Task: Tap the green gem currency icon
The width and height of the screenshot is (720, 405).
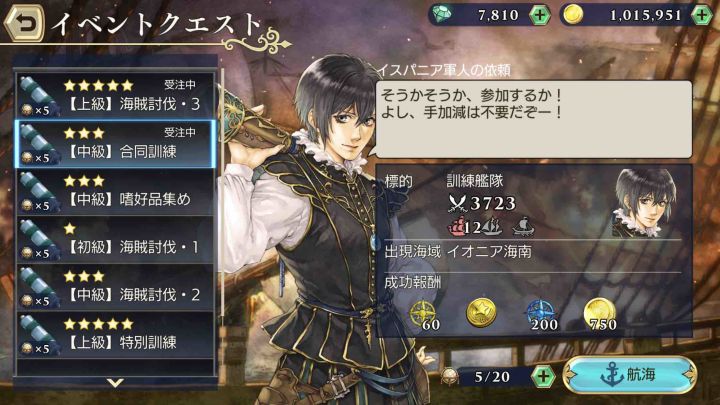Action: click(x=442, y=14)
